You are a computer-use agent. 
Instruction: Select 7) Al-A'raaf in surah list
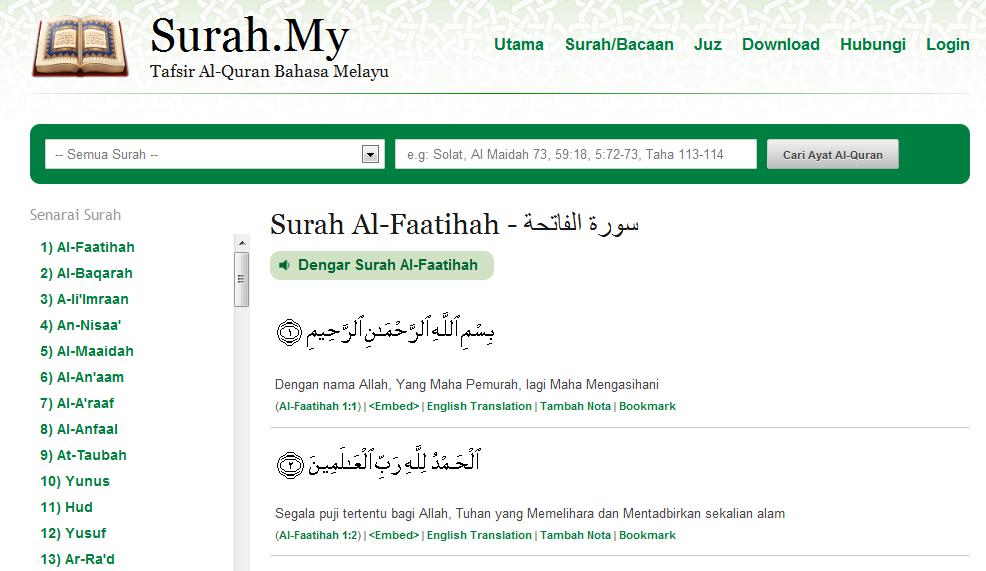click(77, 403)
